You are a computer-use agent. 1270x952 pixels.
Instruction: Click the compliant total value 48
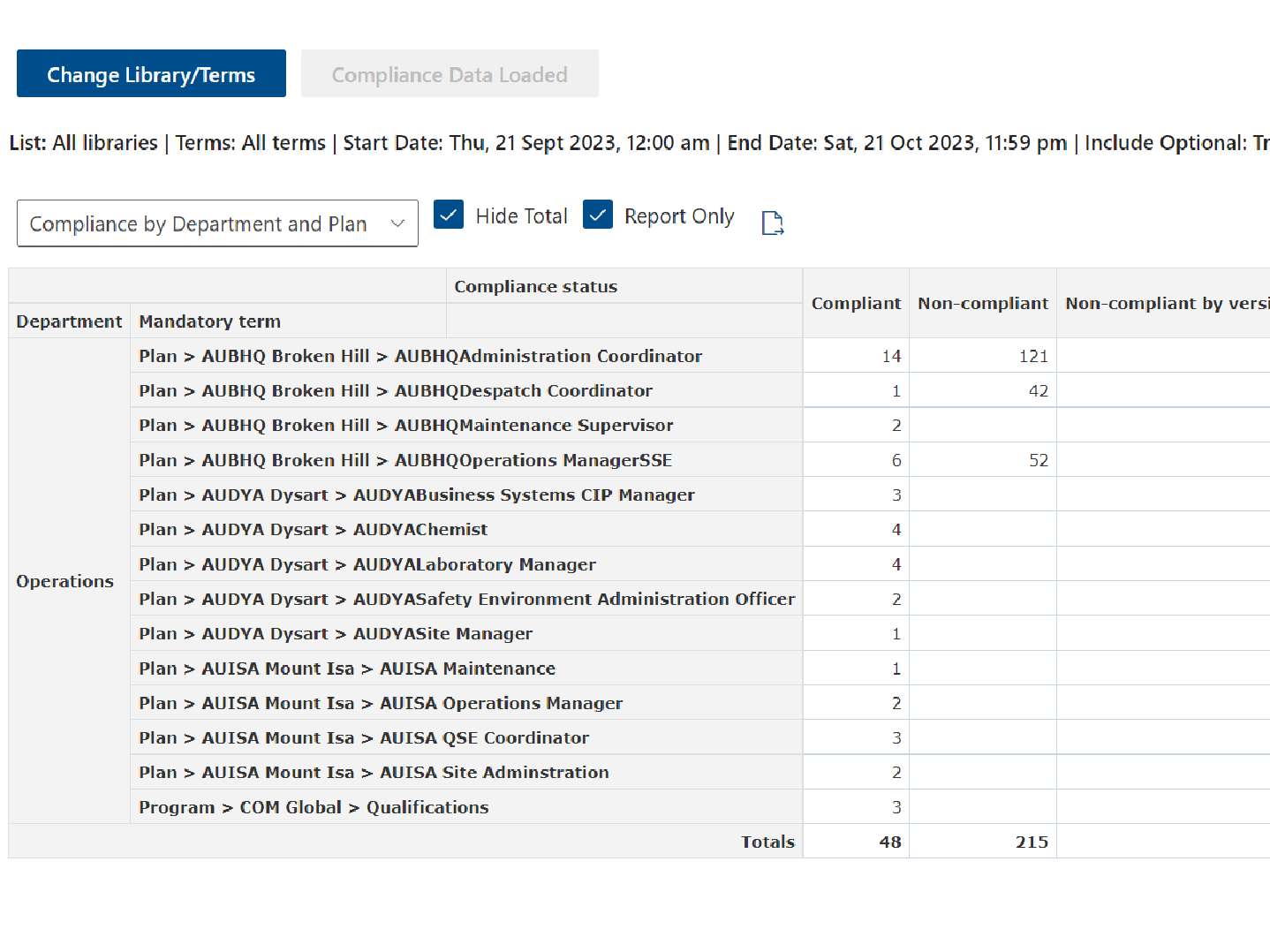pos(889,842)
